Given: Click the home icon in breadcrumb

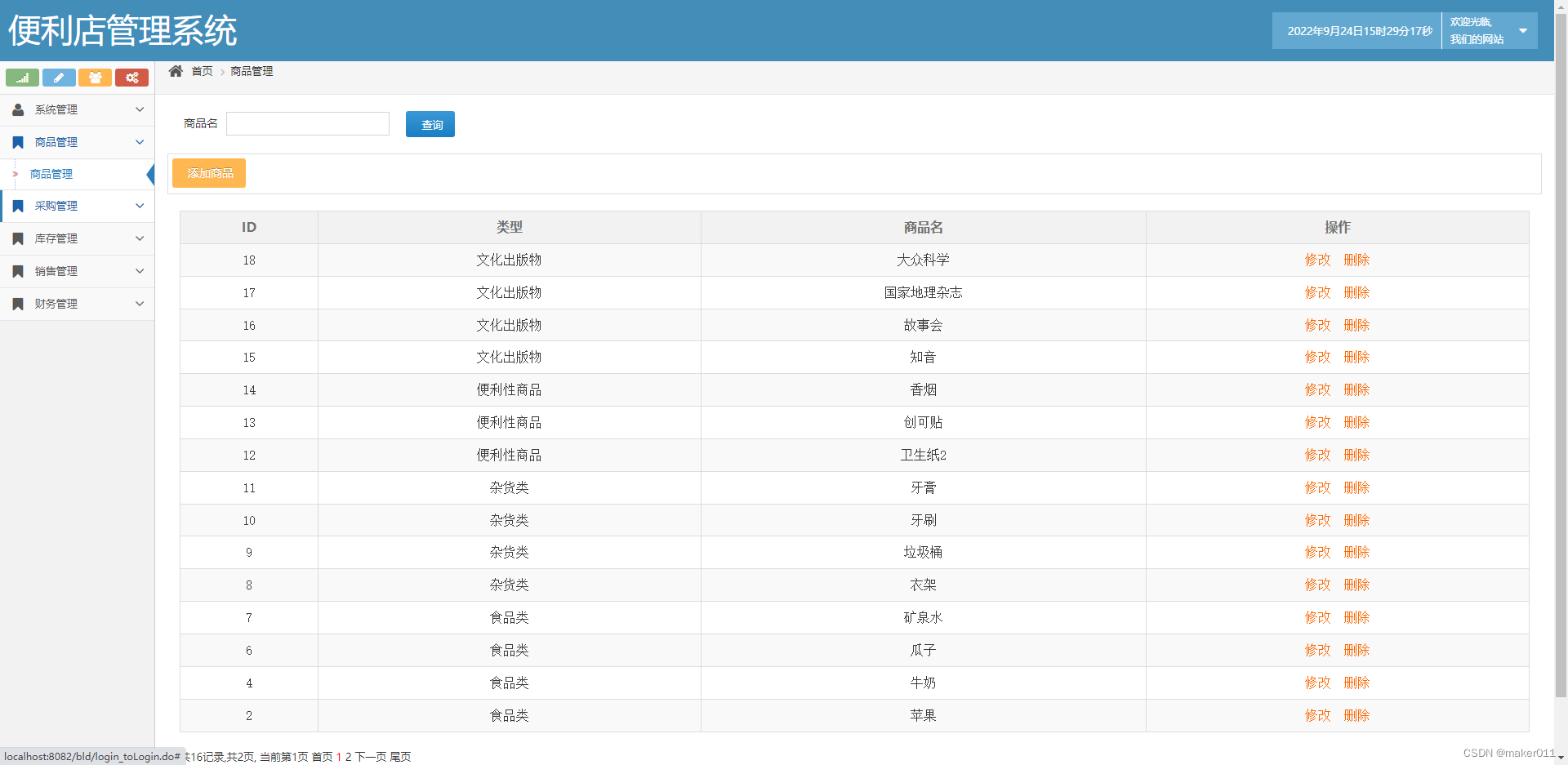Looking at the screenshot, I should [176, 71].
